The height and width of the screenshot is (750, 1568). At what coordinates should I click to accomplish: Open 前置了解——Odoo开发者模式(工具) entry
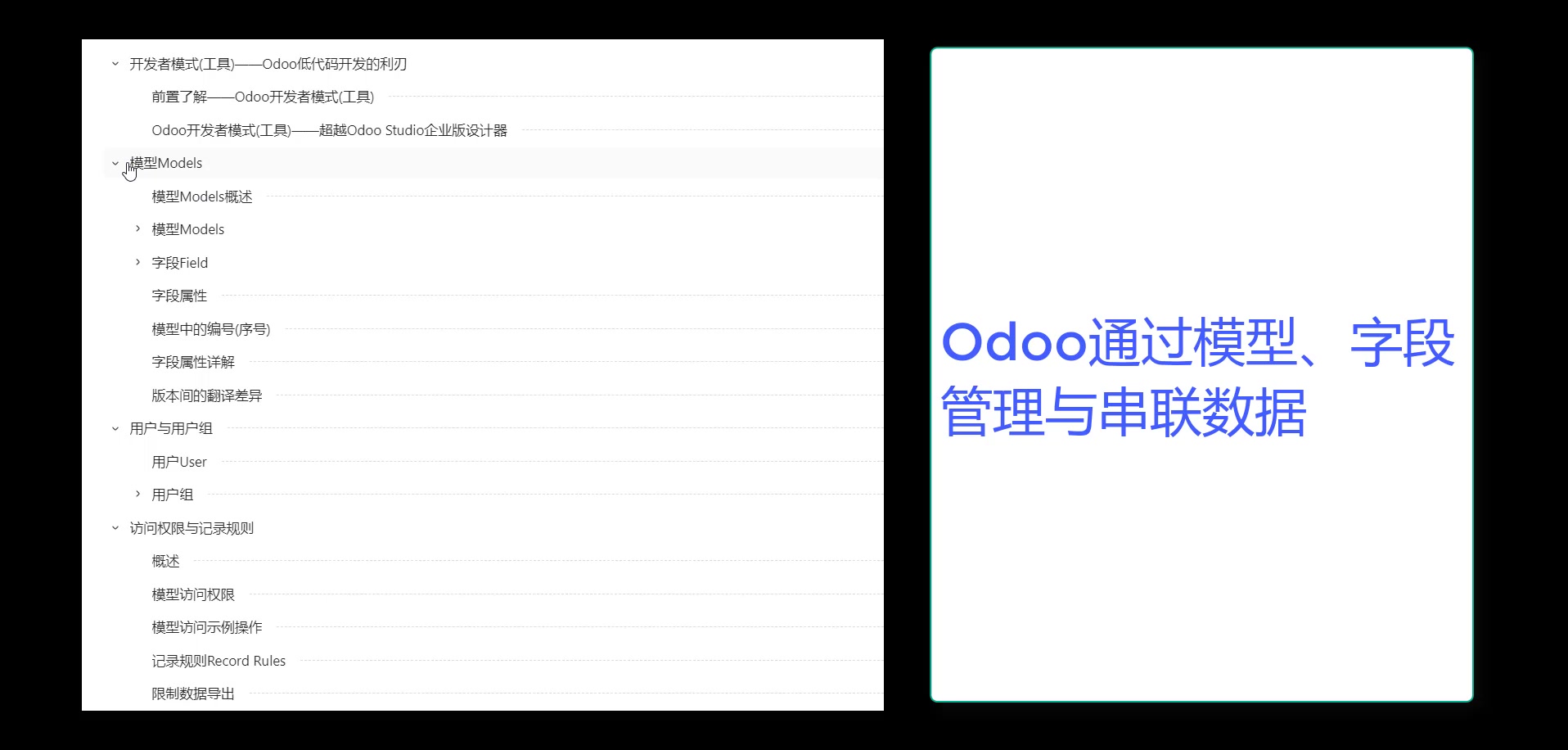[x=263, y=97]
